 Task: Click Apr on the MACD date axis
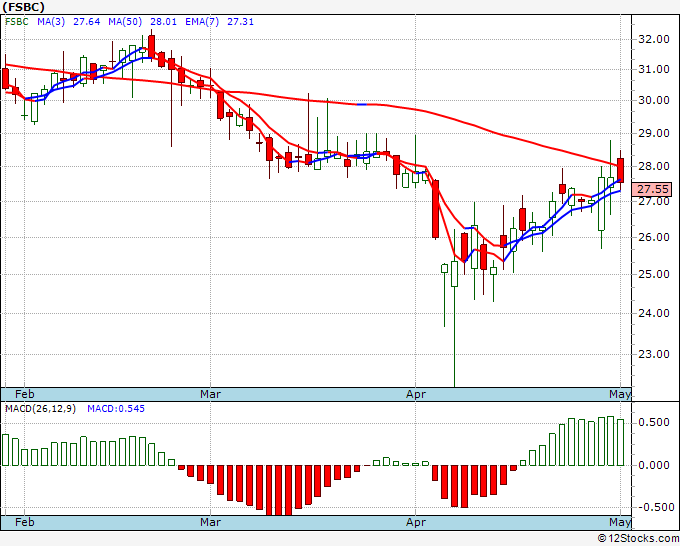(x=416, y=522)
